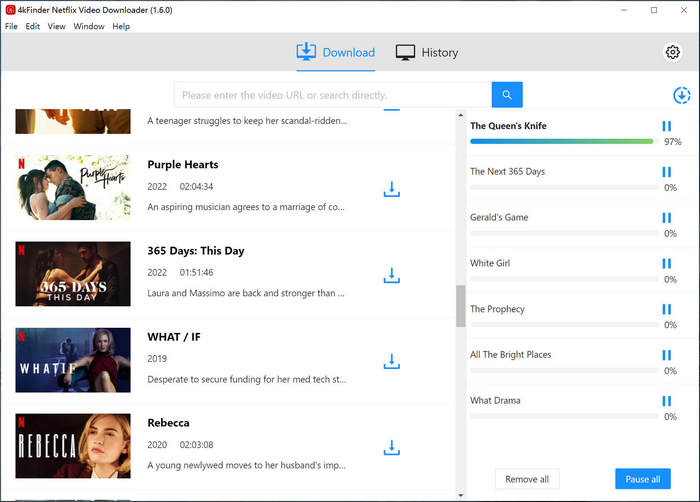
Task: Click description 'A teenager struggles to keep...'
Action: coord(247,121)
